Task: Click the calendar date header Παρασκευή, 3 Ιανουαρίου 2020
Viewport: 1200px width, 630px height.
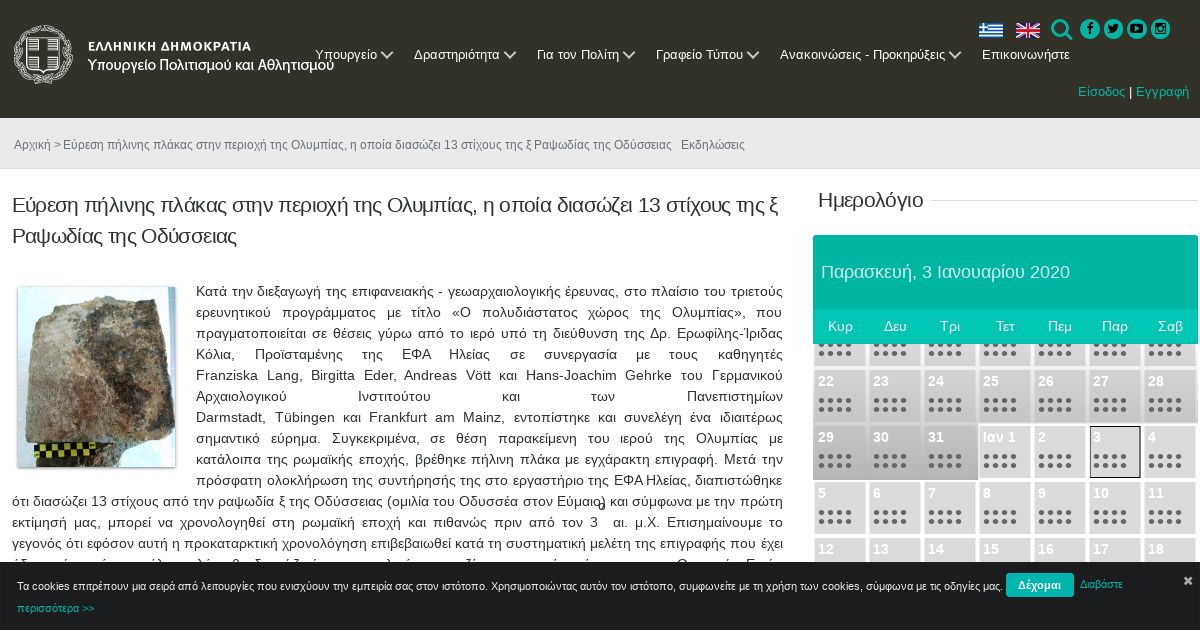Action: pyautogui.click(x=945, y=272)
